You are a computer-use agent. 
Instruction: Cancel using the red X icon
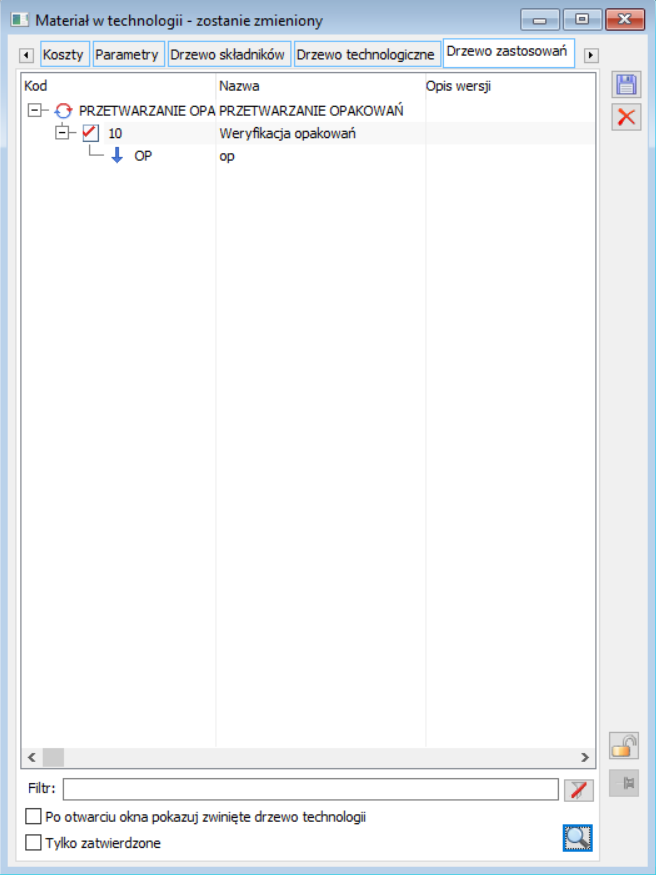click(626, 117)
